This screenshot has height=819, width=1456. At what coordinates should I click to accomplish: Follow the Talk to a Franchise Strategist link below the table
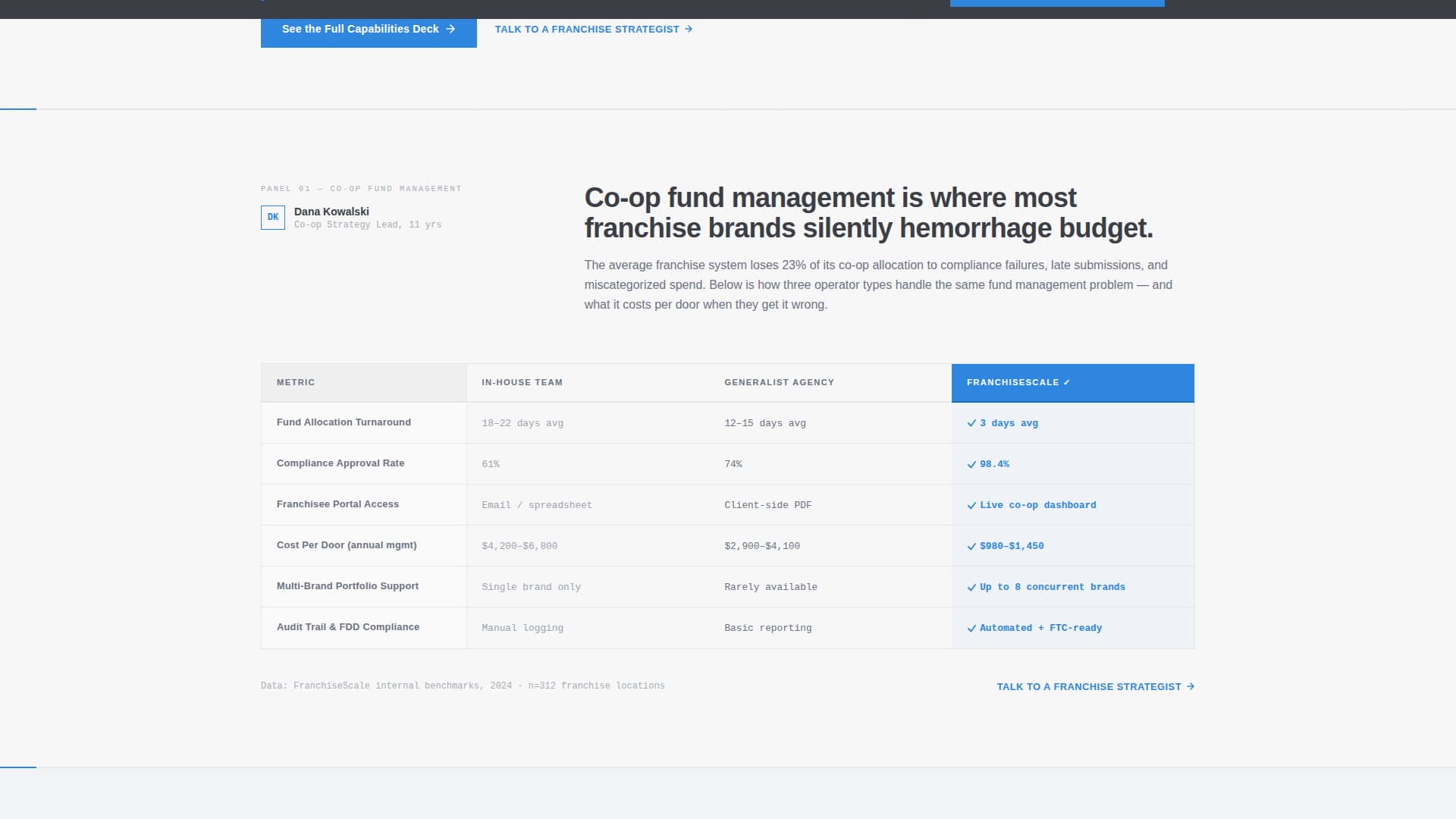pyautogui.click(x=1095, y=686)
